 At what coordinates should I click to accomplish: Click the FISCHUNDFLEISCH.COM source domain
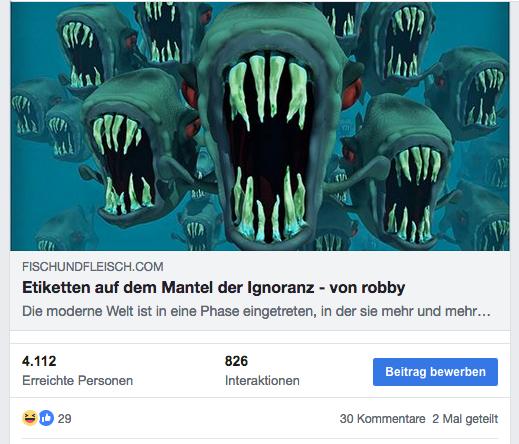[93, 267]
